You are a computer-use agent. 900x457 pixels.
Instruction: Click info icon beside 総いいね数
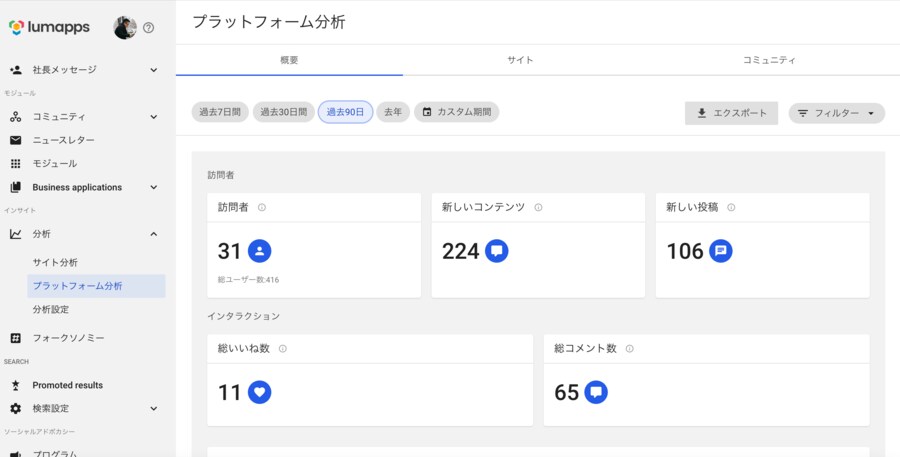tap(283, 349)
